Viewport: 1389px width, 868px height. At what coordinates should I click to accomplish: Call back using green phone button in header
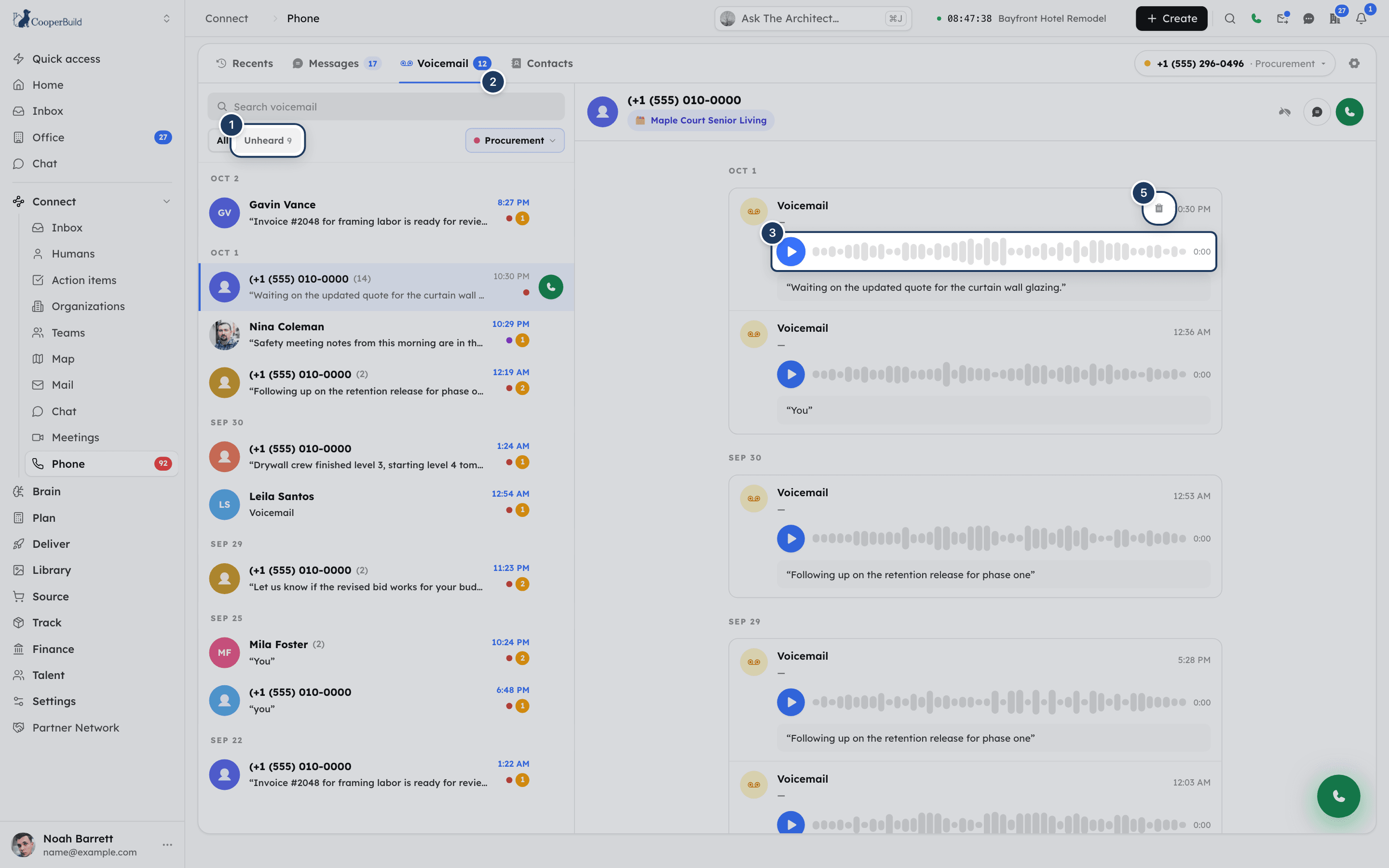point(1349,112)
